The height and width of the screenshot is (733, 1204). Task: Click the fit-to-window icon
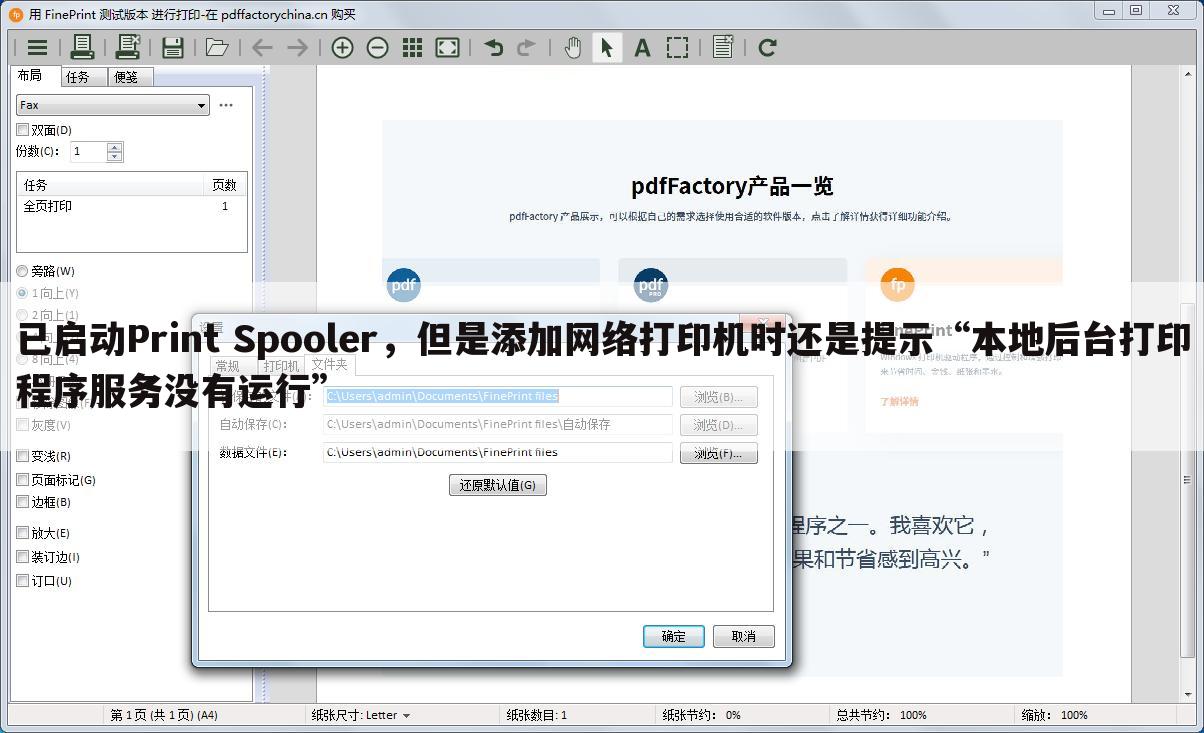coord(447,47)
